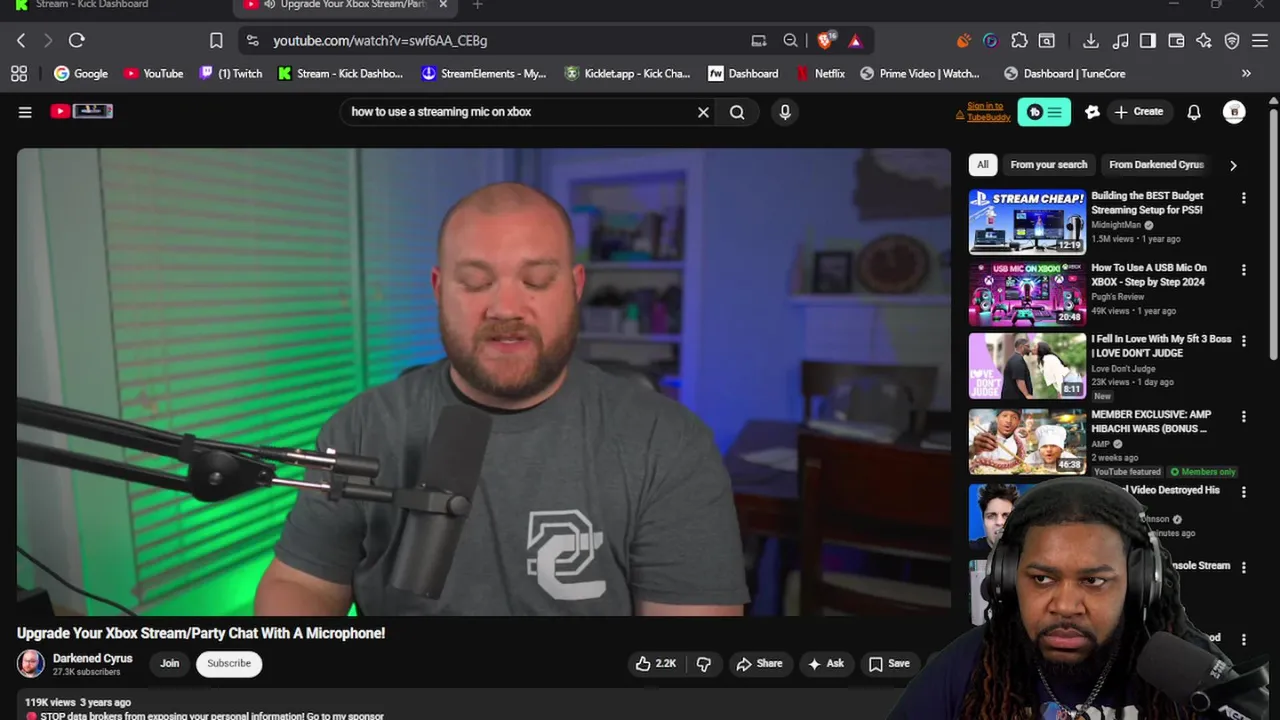
Task: Subscribe to Darkened Cyrus
Action: [229, 663]
